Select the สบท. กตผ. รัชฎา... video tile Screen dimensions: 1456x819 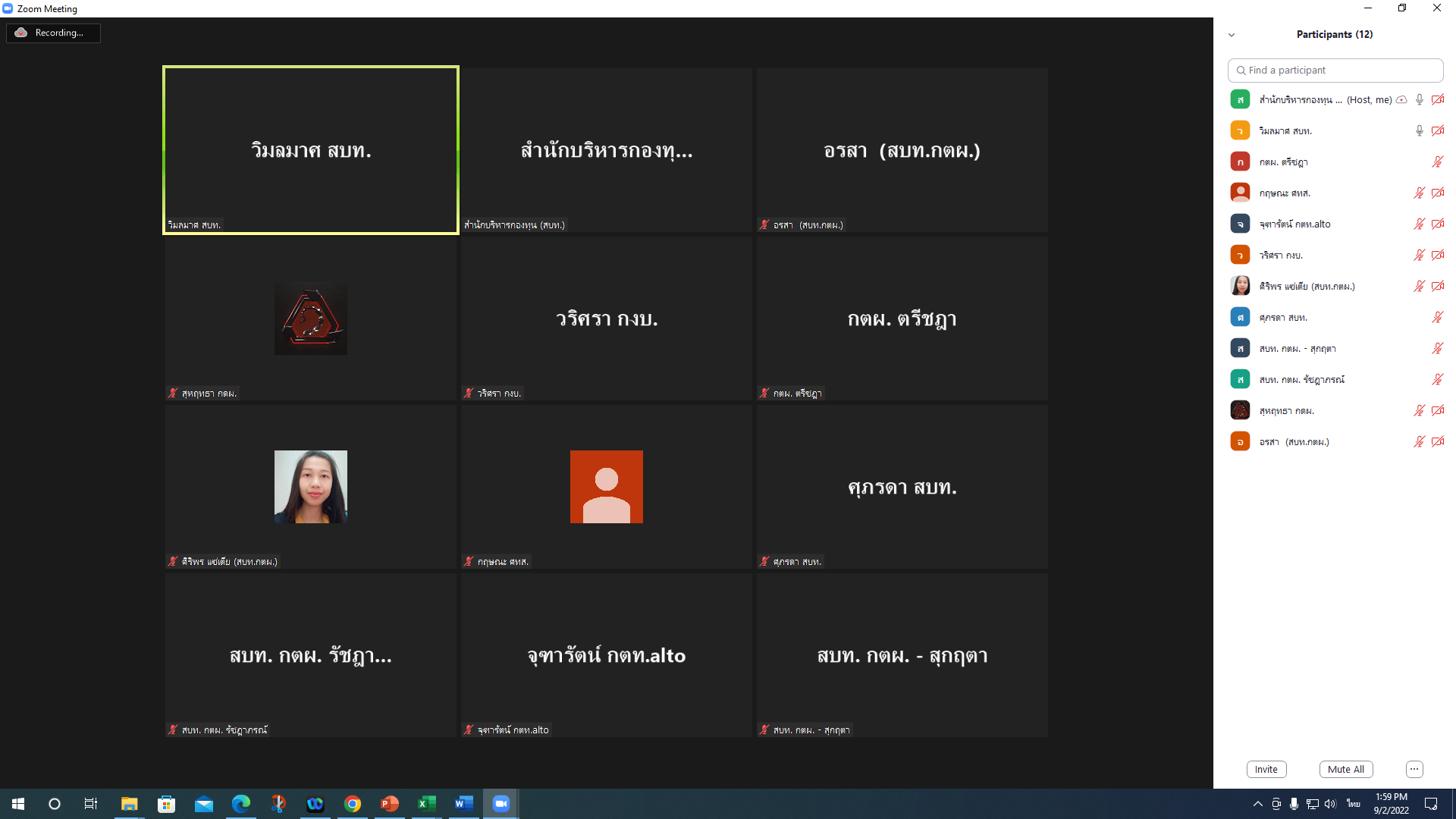(x=311, y=655)
